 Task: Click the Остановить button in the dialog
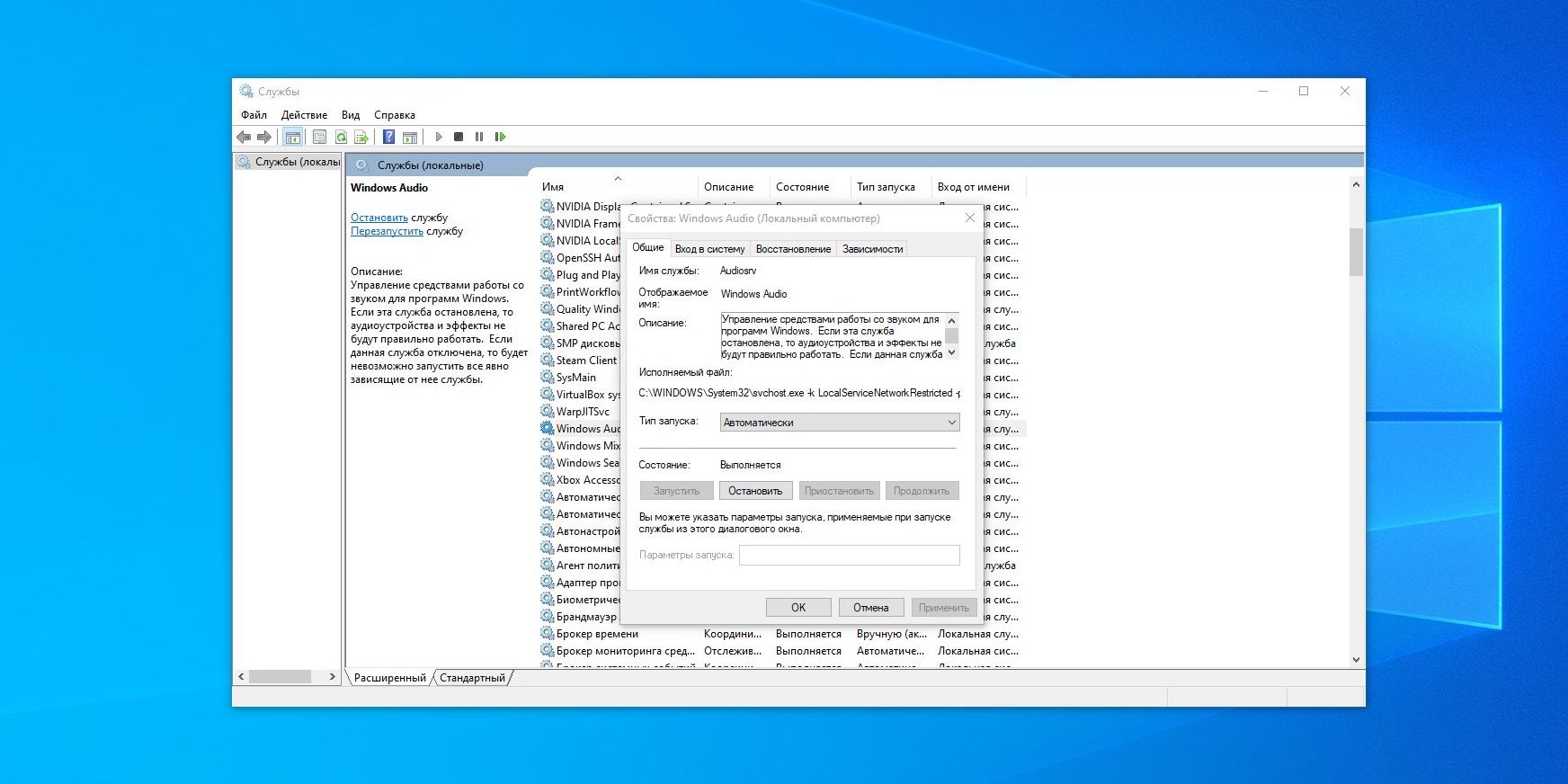point(755,491)
